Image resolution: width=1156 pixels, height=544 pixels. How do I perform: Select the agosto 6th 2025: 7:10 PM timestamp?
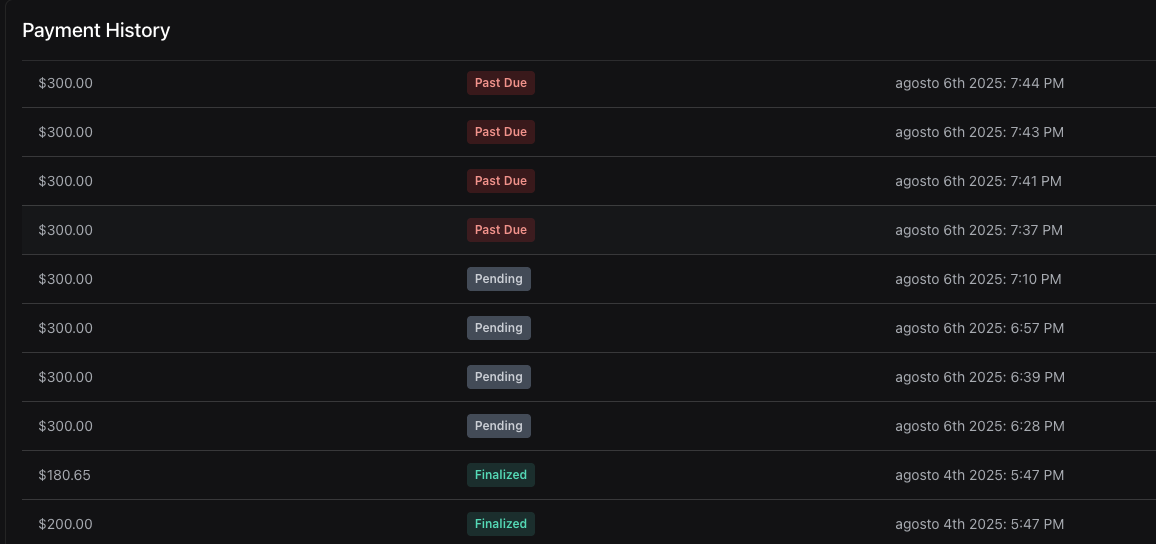978,279
